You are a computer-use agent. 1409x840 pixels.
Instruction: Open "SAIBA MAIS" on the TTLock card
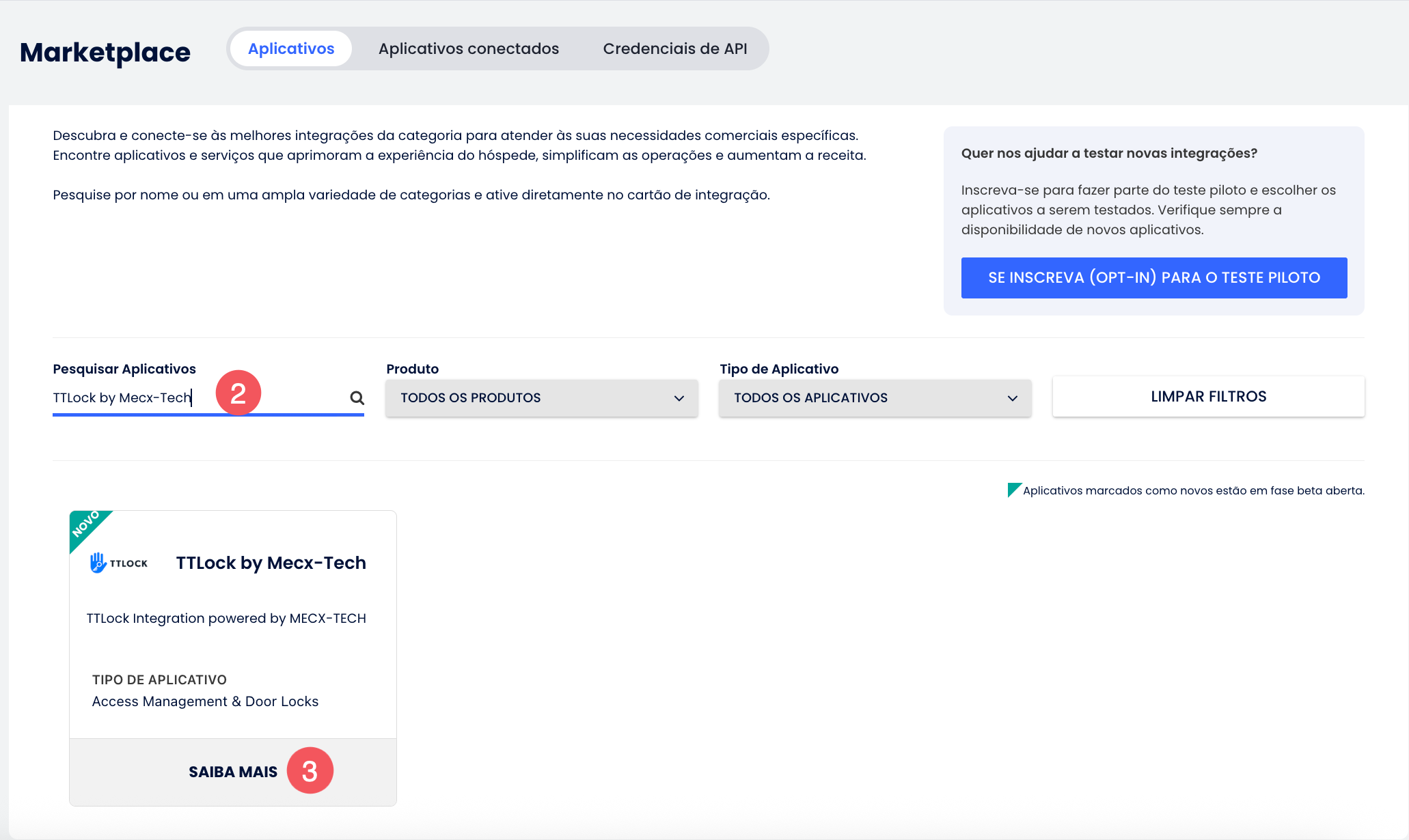point(232,771)
